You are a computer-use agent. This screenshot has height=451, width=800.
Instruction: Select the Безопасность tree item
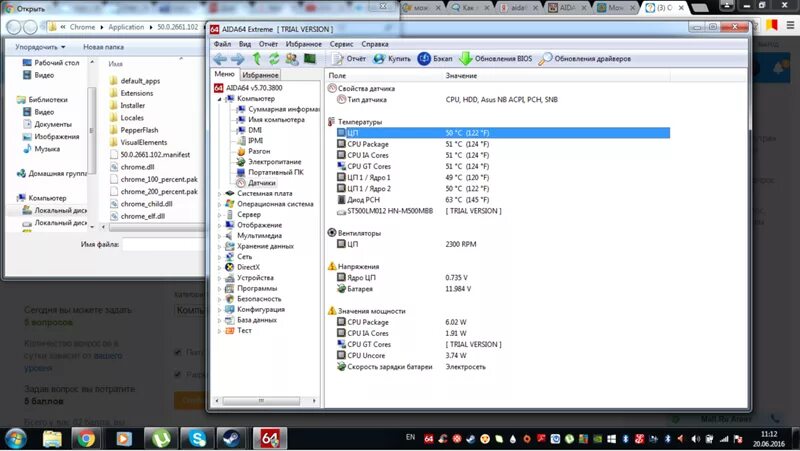coord(254,299)
